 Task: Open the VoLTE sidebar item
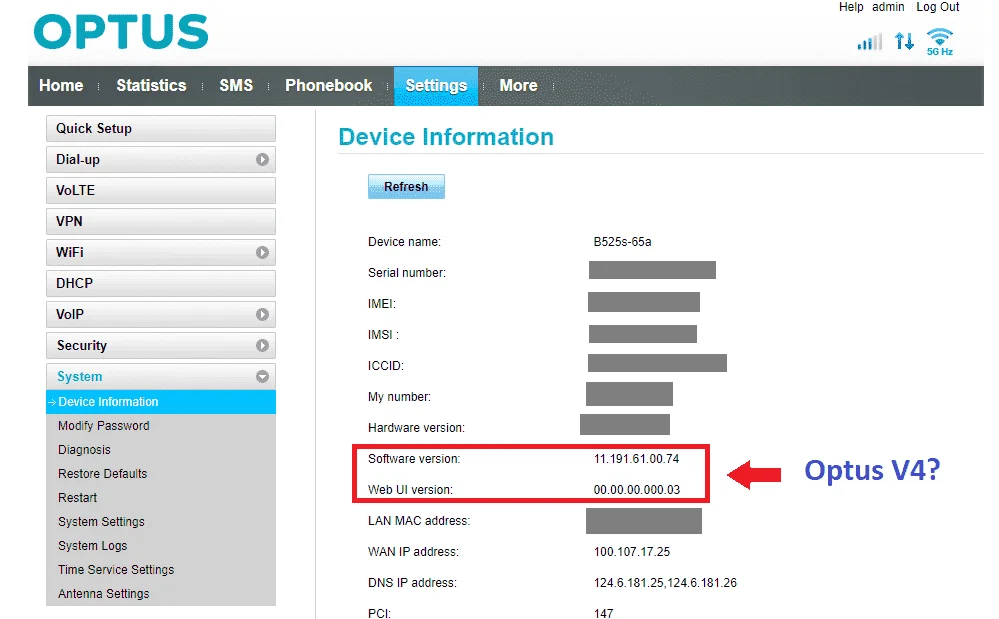point(161,190)
